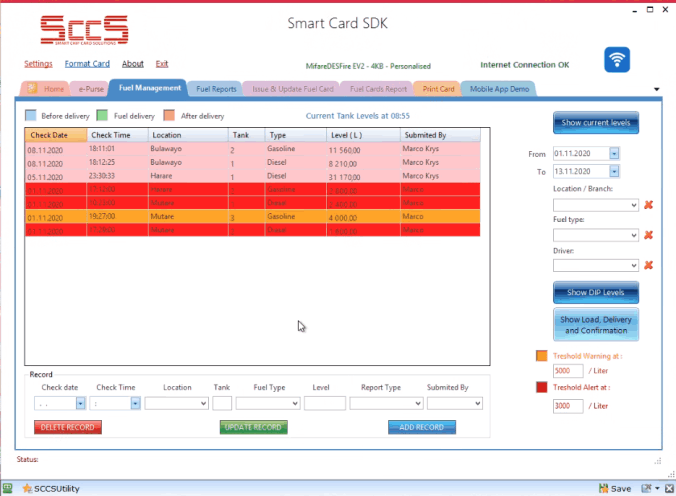This screenshot has height=496, width=676.
Task: Open the Report Type dropdown in Record
Action: coord(417,403)
